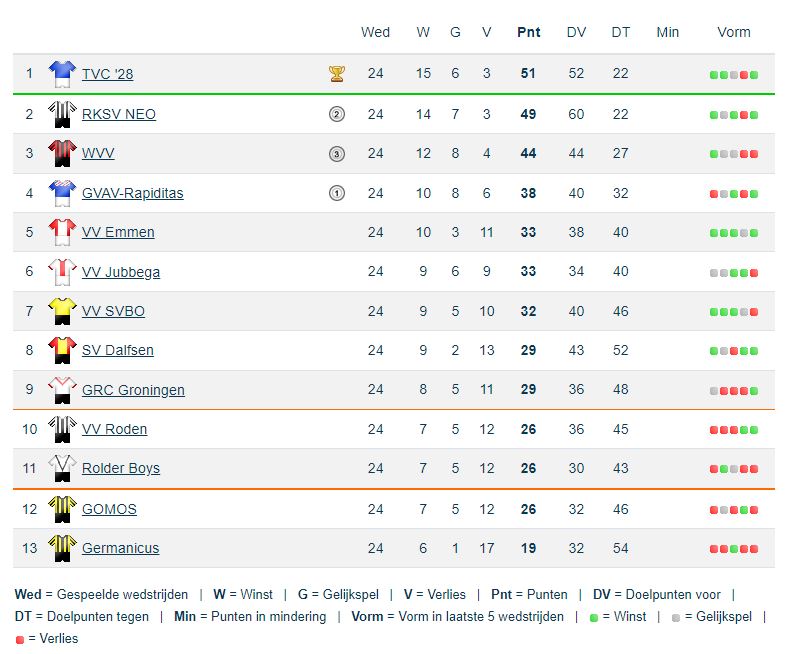This screenshot has width=790, height=654.
Task: Click the Wed column header
Action: pos(375,32)
